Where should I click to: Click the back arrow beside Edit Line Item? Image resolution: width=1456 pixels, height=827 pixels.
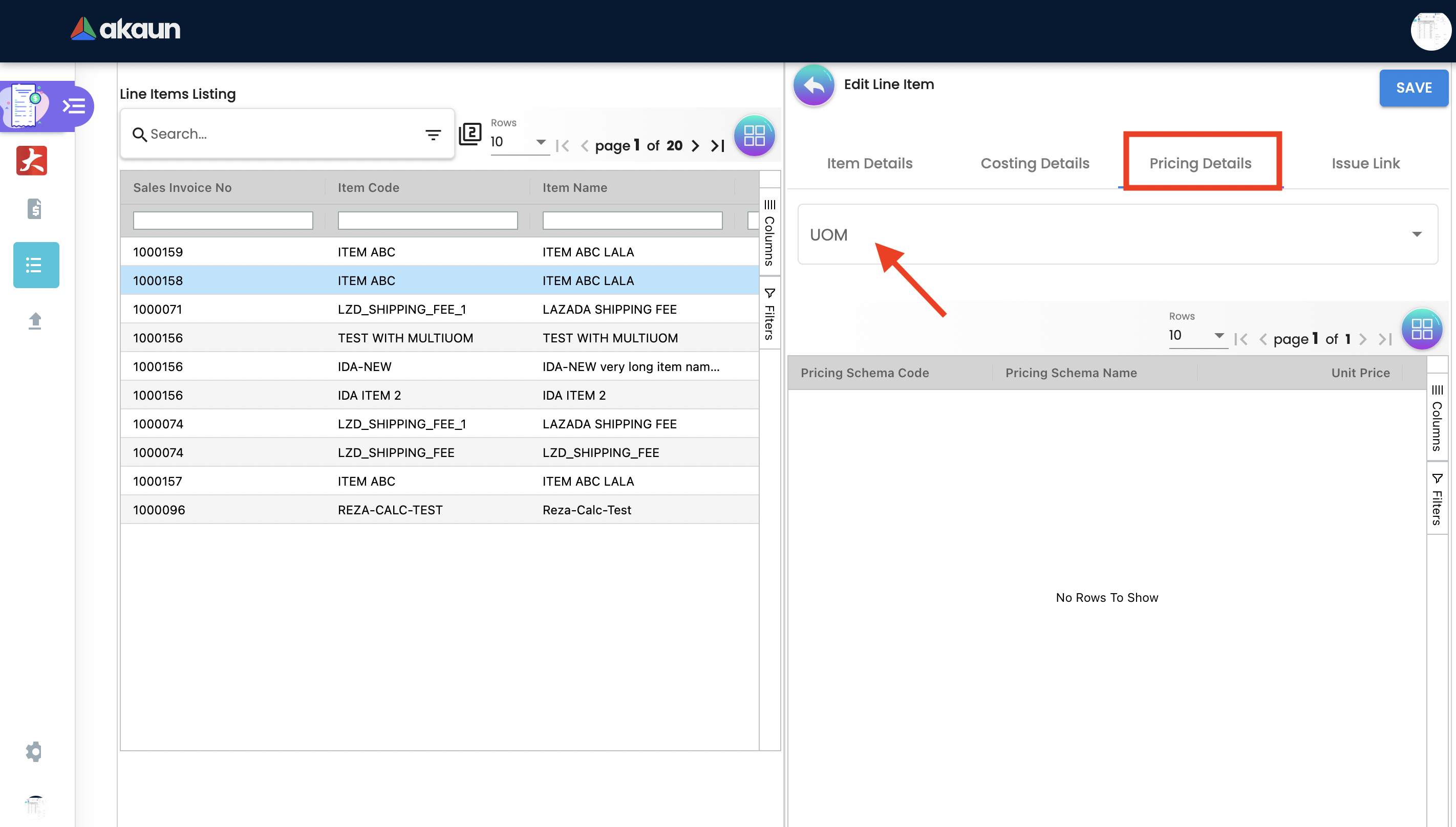coord(813,85)
